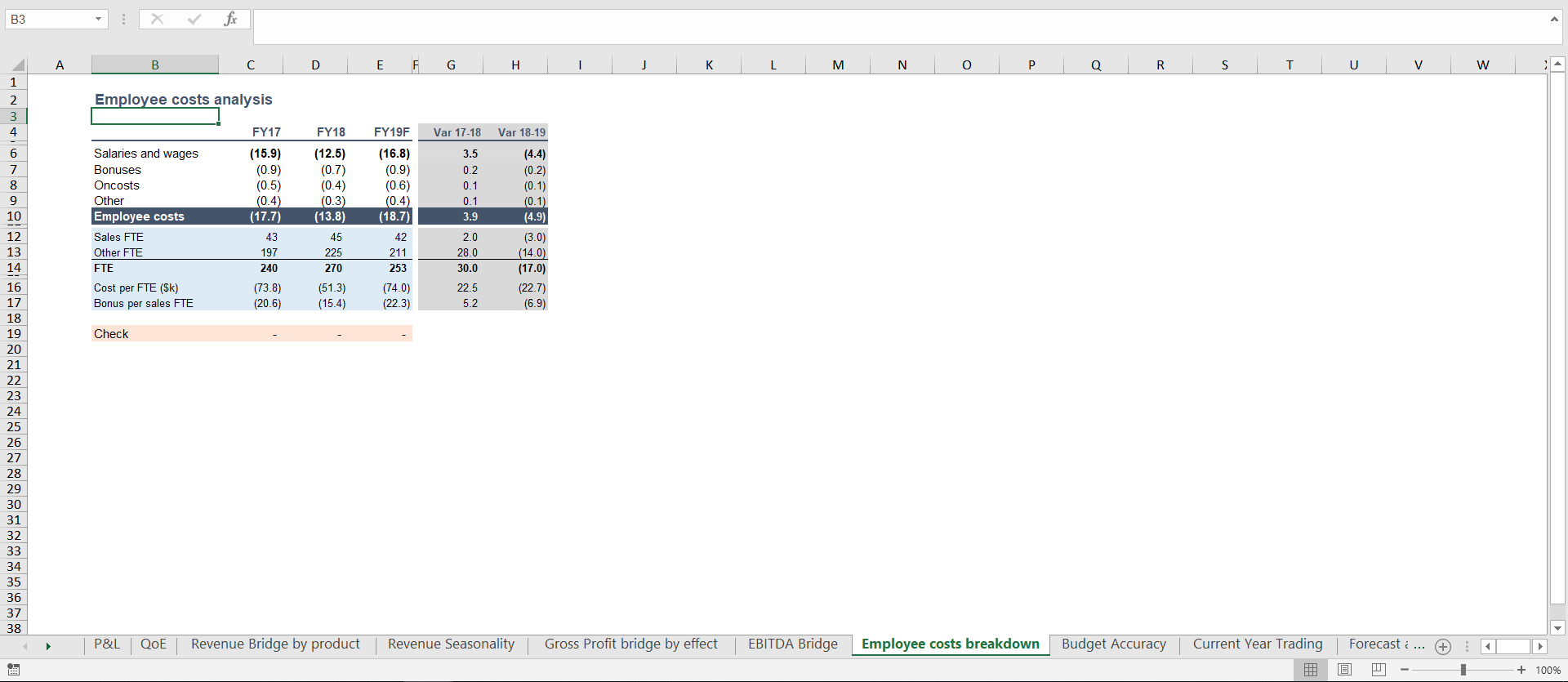Switch to Revenue Seasonality tab
This screenshot has width=1568, height=682.
point(451,644)
